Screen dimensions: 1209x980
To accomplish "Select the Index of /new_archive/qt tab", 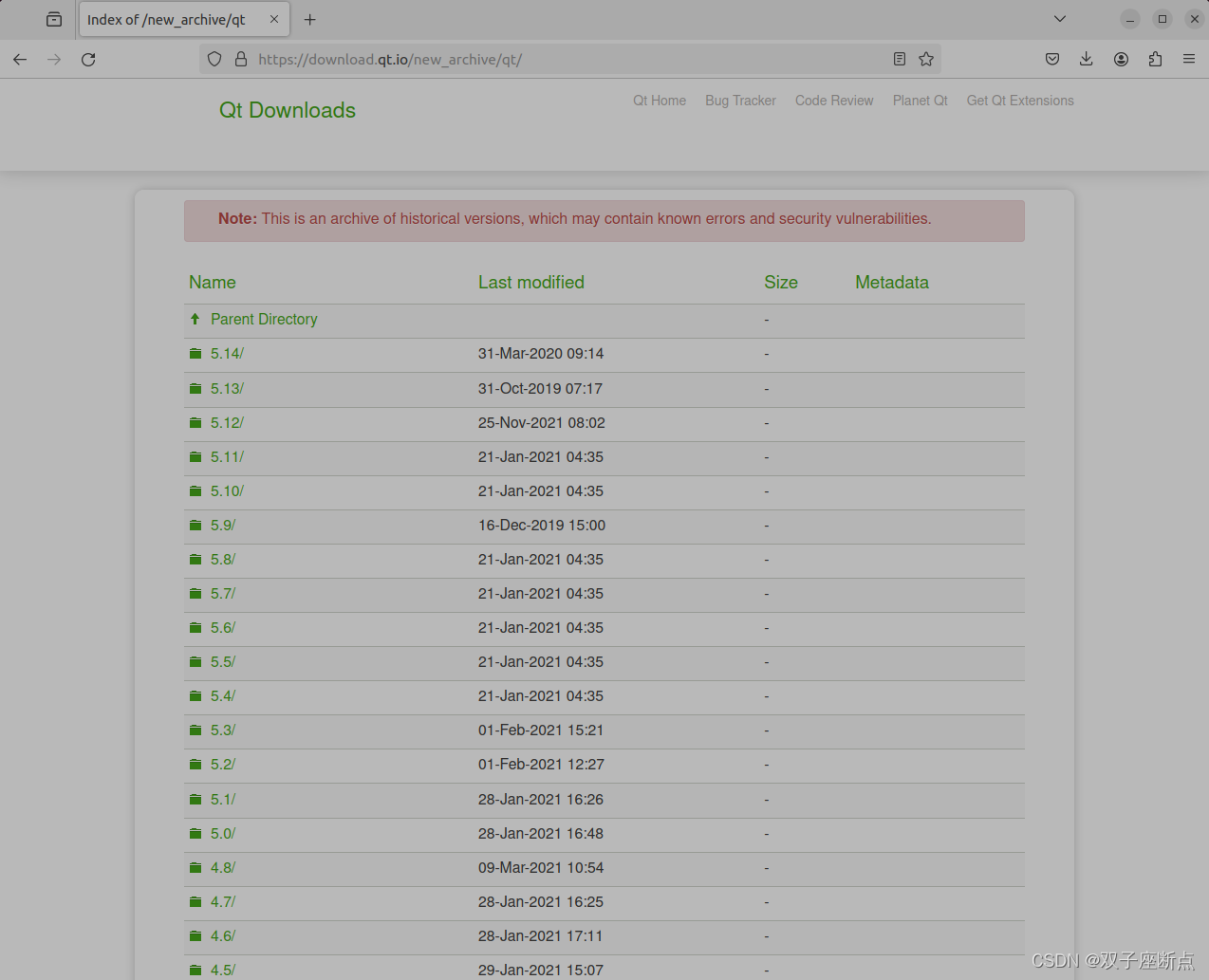I will coord(184,19).
